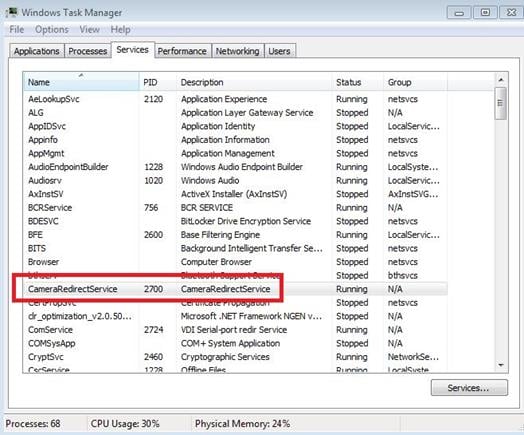Click the Computer Browser description

coord(216,262)
